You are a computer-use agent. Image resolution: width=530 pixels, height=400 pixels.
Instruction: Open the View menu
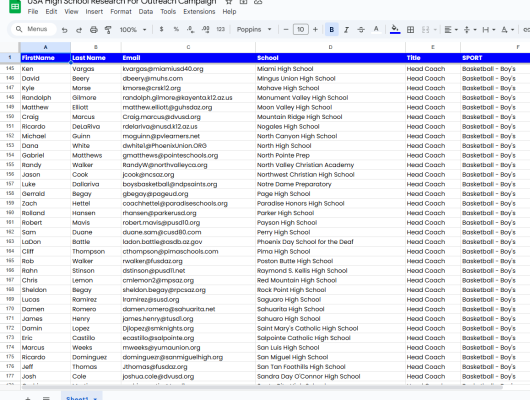pos(71,11)
